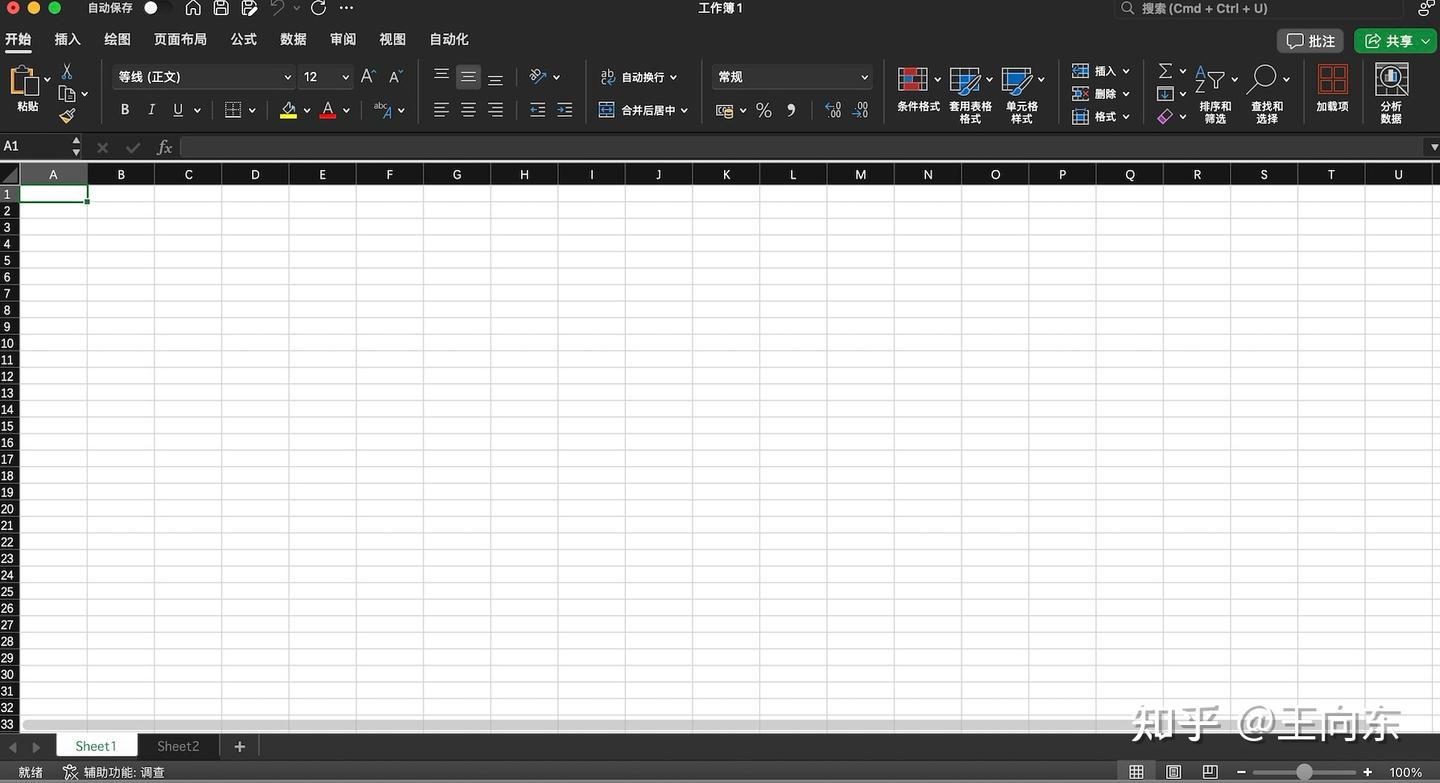Viewport: 1440px width, 783px height.
Task: Expand the 自动换行 wrap text dropdown arrow
Action: pyautogui.click(x=673, y=77)
